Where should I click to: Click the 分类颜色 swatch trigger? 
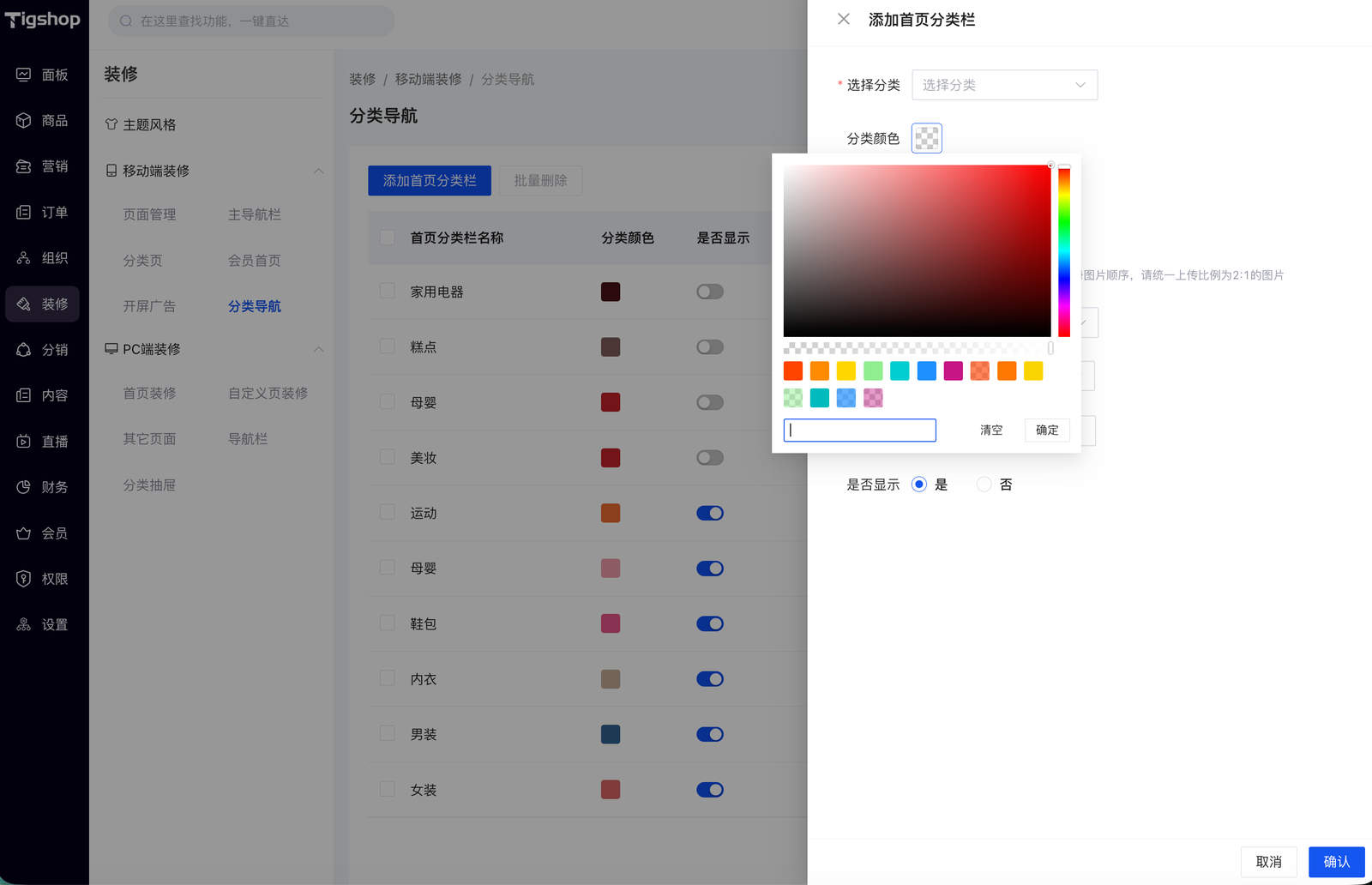(x=927, y=138)
